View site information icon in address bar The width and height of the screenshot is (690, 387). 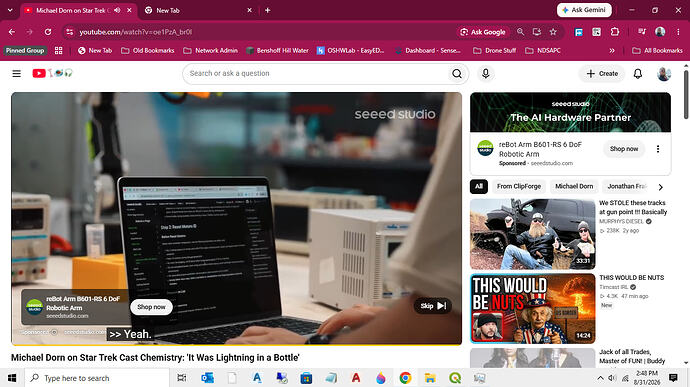click(x=69, y=32)
